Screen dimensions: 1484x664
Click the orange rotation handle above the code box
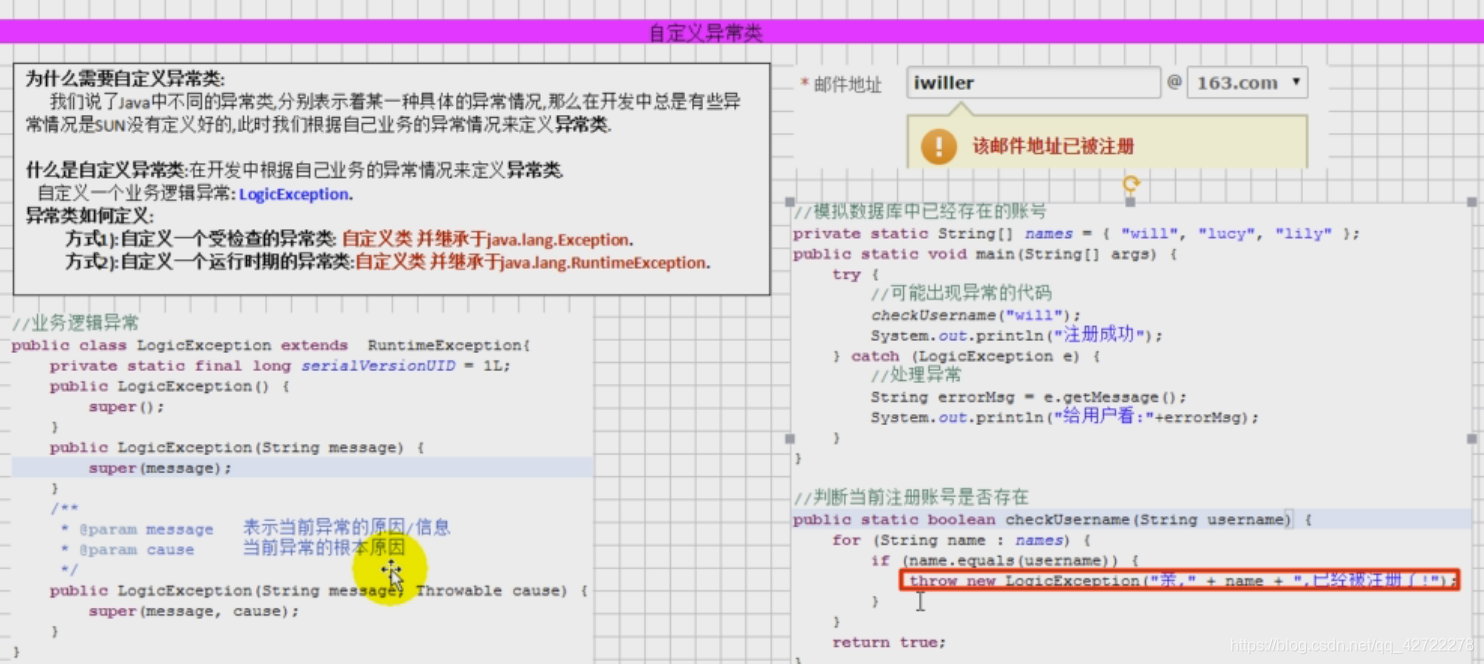tap(1131, 183)
